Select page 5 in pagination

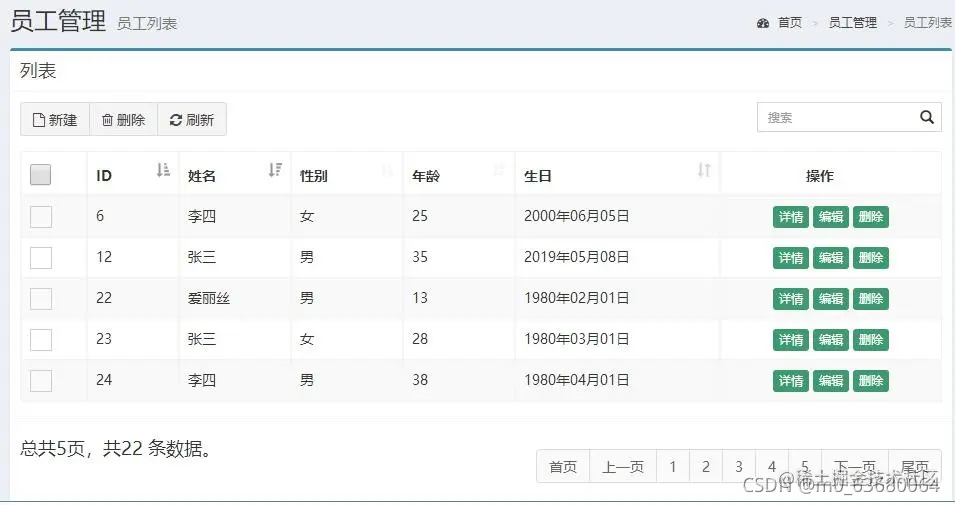[805, 467]
